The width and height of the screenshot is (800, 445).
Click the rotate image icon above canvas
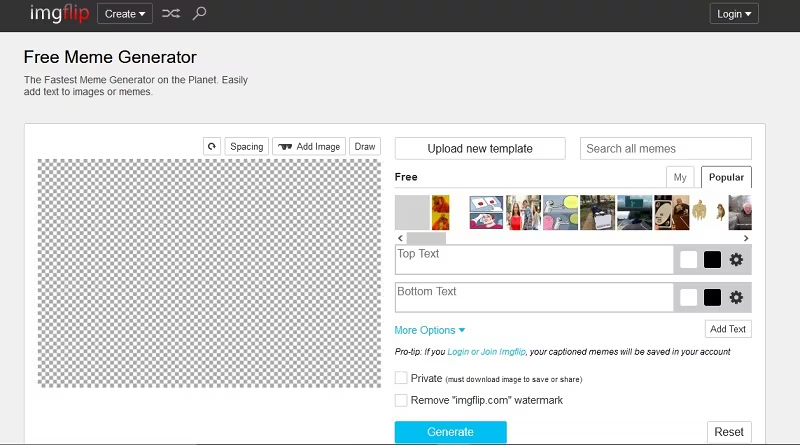(212, 146)
